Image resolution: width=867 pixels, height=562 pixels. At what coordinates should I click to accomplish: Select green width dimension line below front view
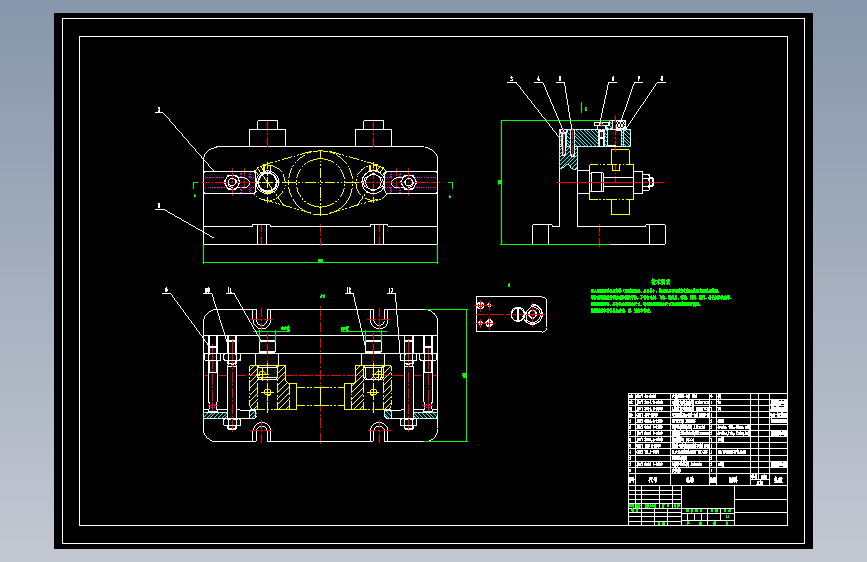(x=321, y=262)
